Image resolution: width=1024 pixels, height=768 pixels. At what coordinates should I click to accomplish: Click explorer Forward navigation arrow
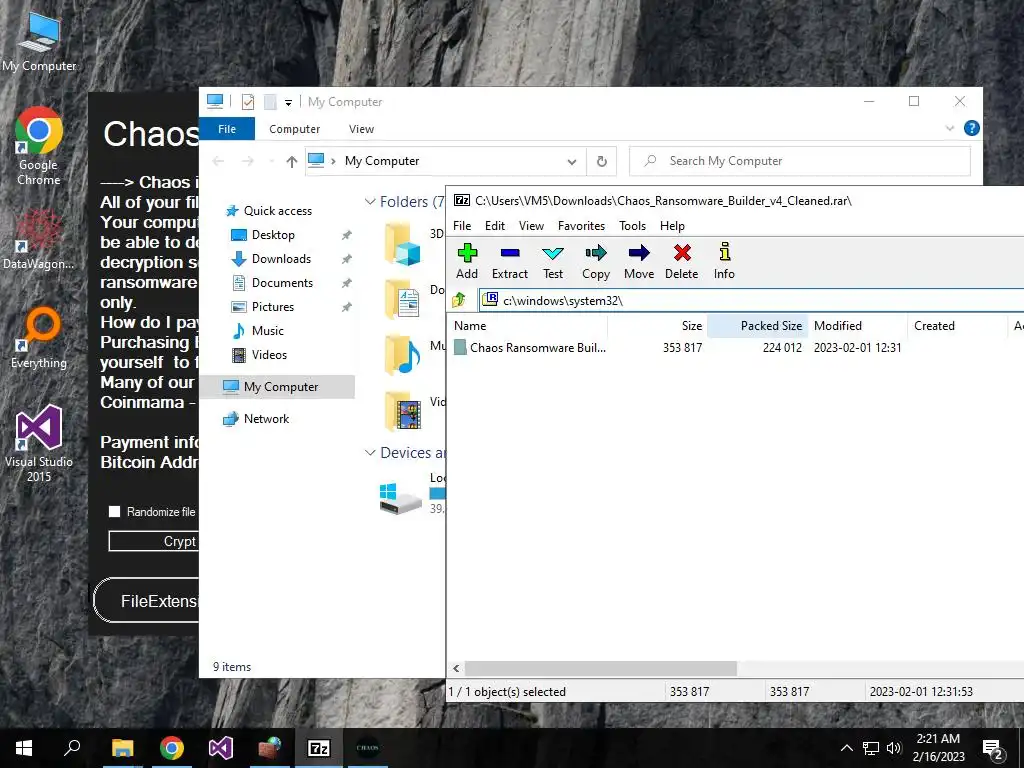[x=248, y=161]
